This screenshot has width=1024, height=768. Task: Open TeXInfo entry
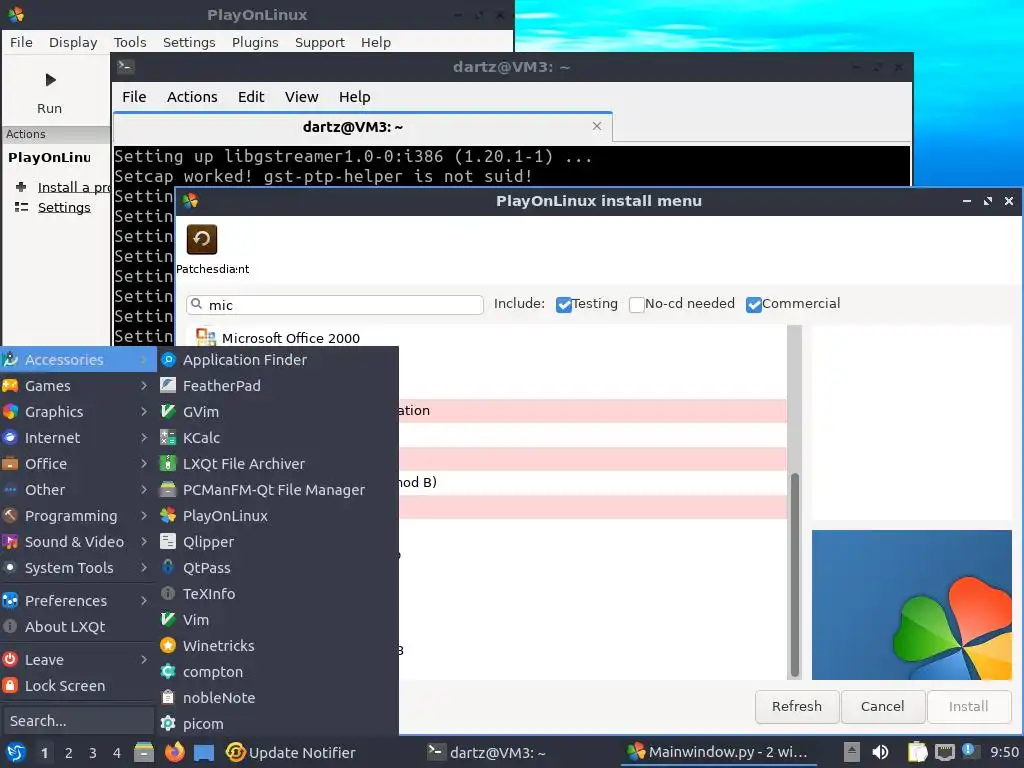pyautogui.click(x=278, y=594)
